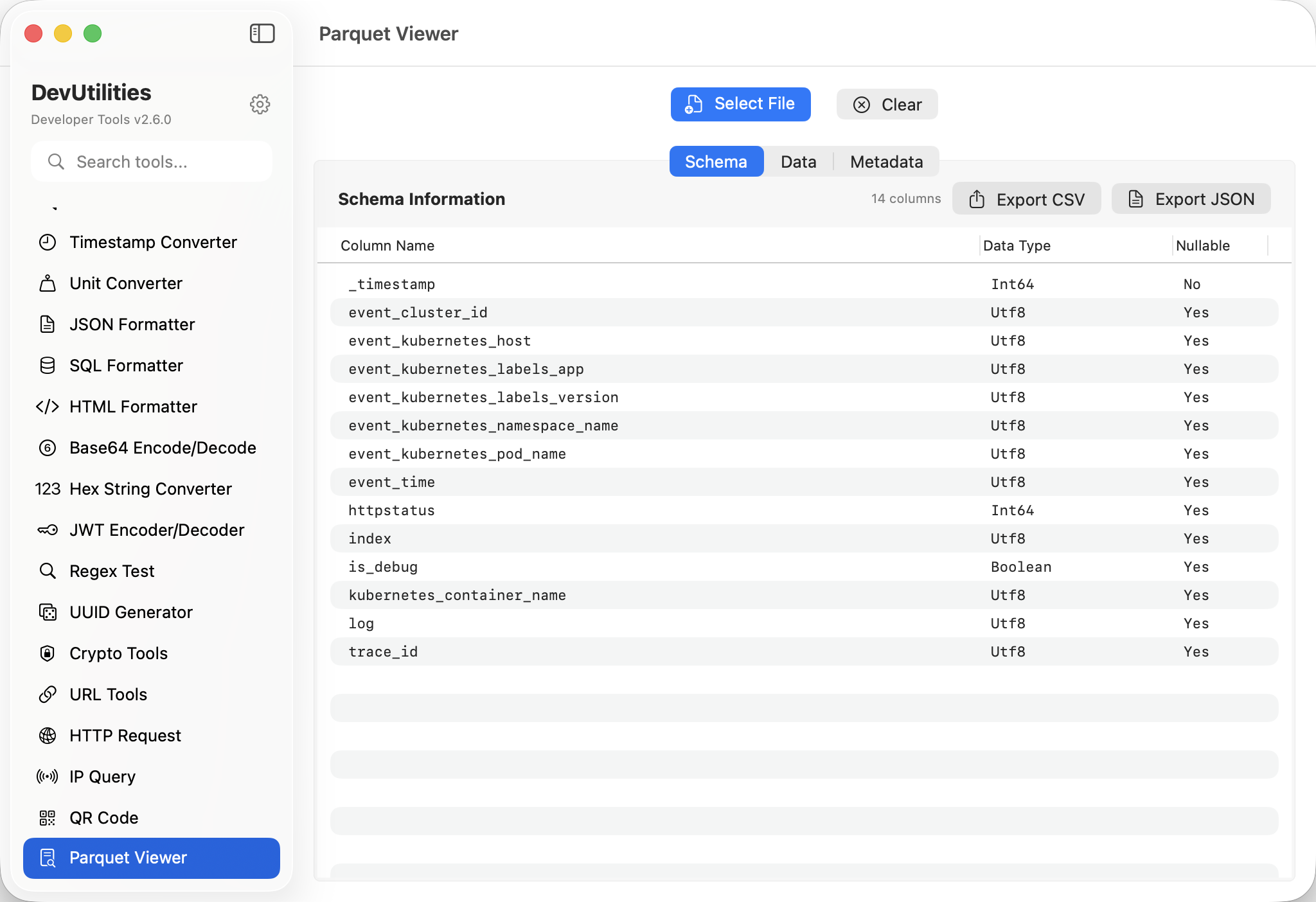1316x902 pixels.
Task: Open Crypto Tools
Action: point(118,653)
